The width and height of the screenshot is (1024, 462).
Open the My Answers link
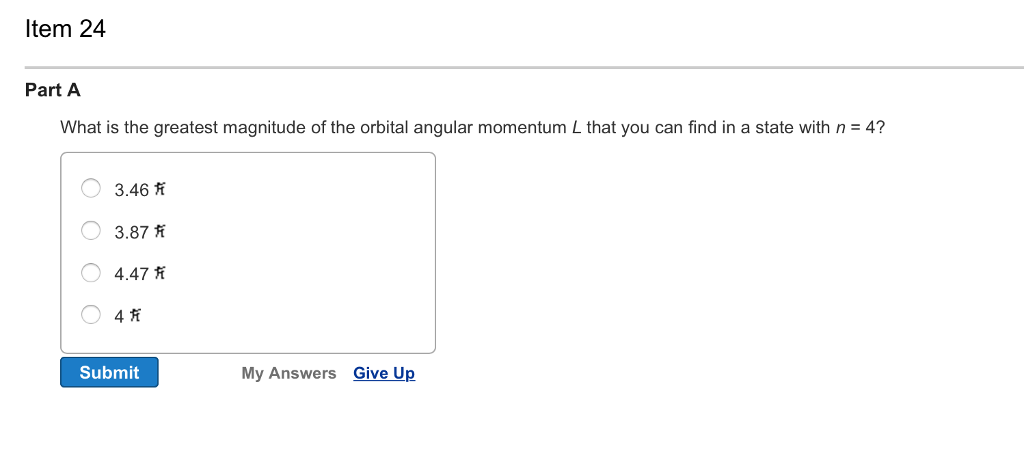point(288,373)
